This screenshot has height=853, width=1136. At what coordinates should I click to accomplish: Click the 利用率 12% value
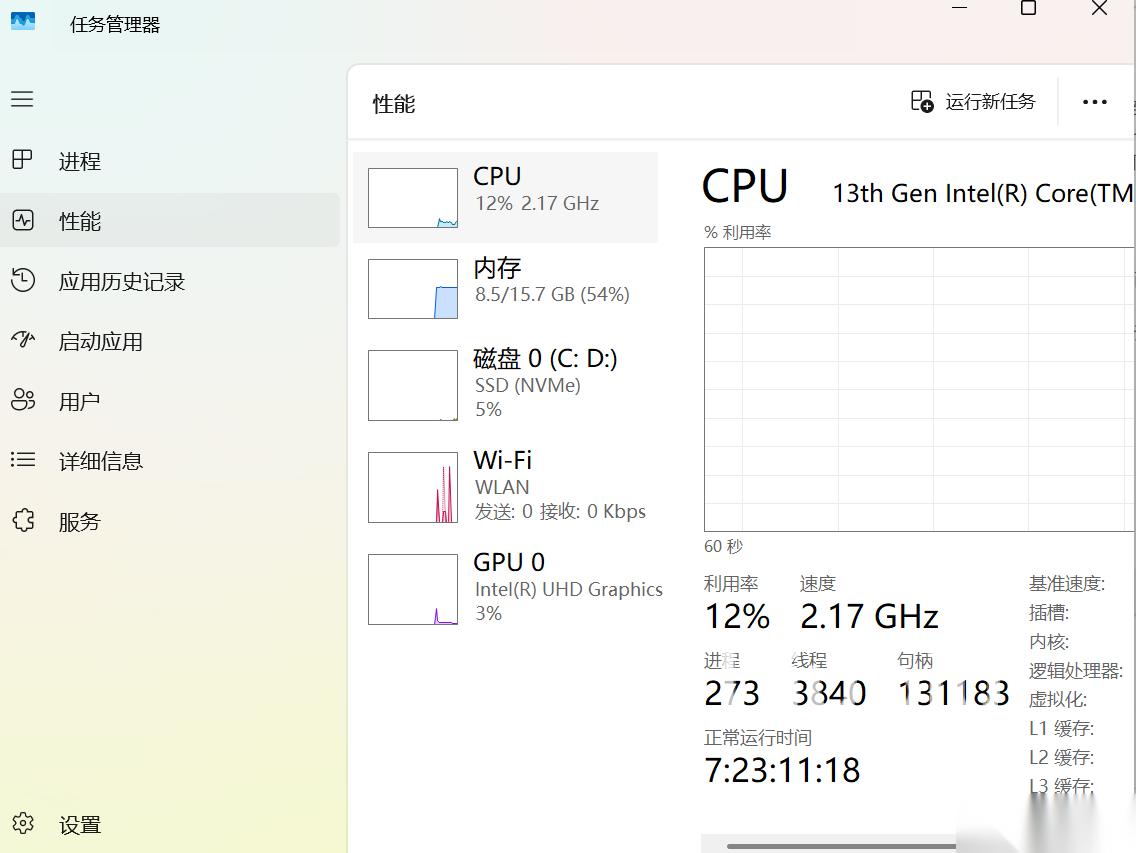coord(737,617)
